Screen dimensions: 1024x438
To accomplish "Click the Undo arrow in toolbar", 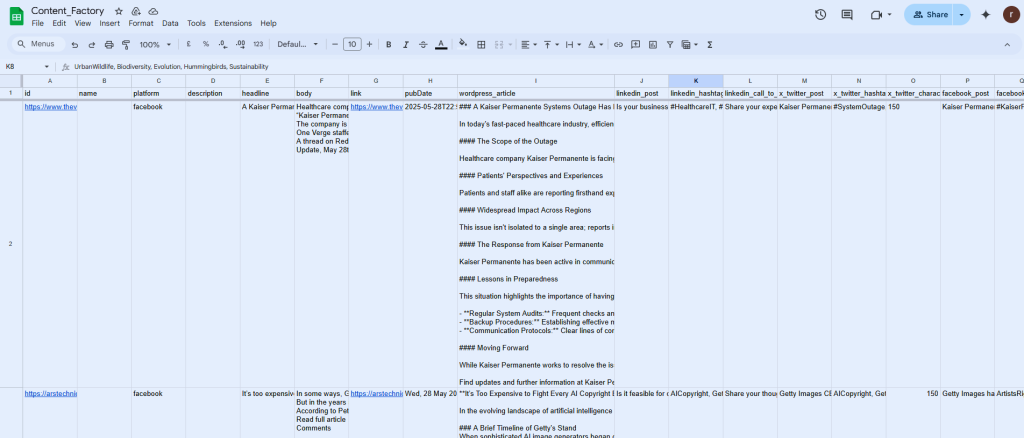I will click(x=75, y=44).
